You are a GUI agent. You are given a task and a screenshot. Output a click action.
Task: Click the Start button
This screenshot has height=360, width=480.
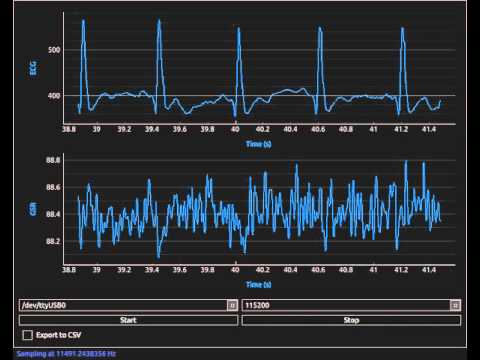click(129, 320)
